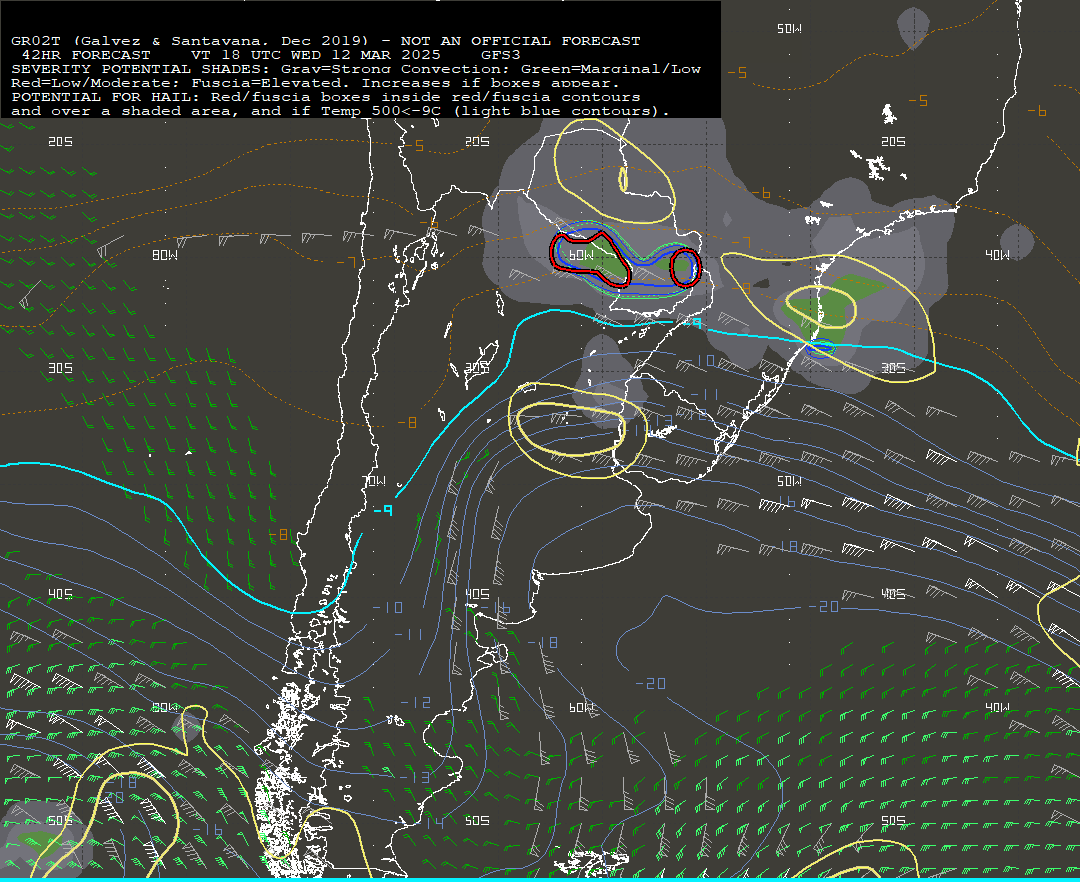Screen dimensions: 1080x882
Task: Click the 'POTENTIAL FOR HAIL' legend line
Action: (326, 97)
